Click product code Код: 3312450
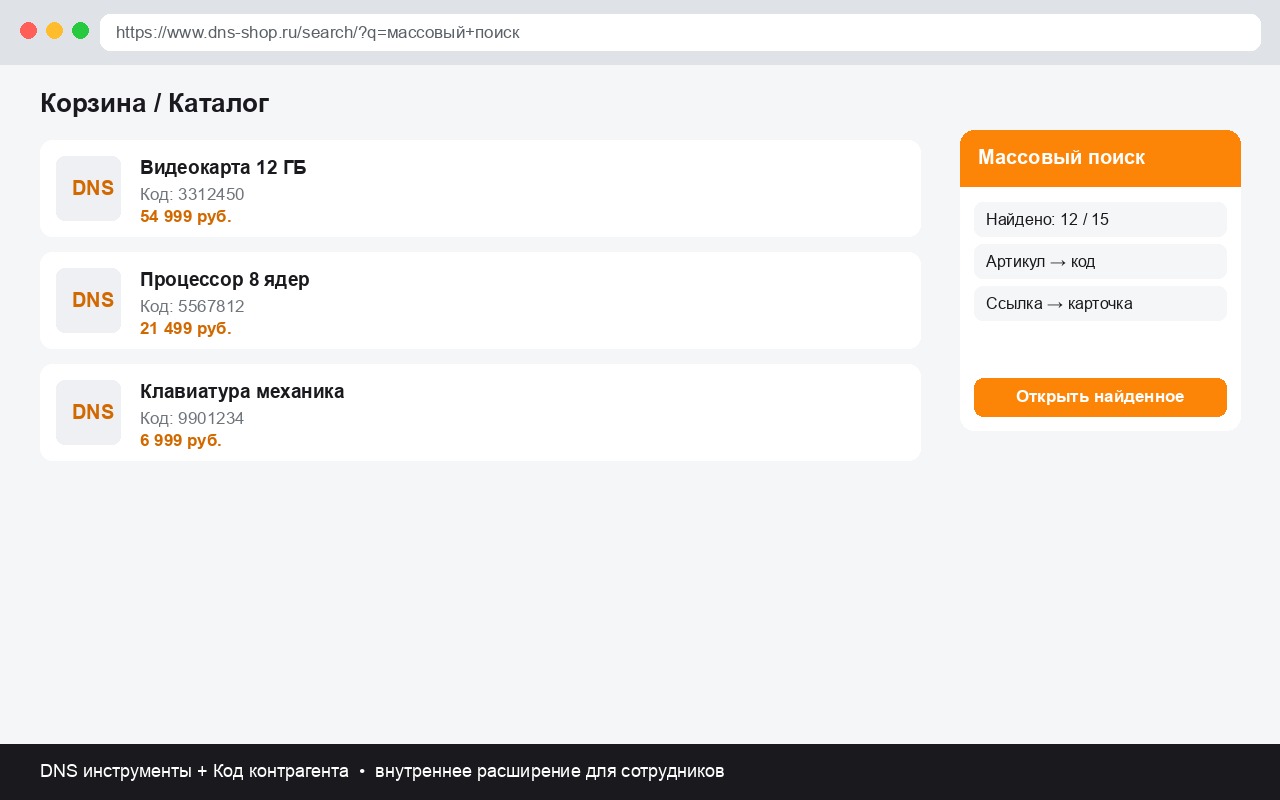This screenshot has height=800, width=1280. click(x=192, y=194)
